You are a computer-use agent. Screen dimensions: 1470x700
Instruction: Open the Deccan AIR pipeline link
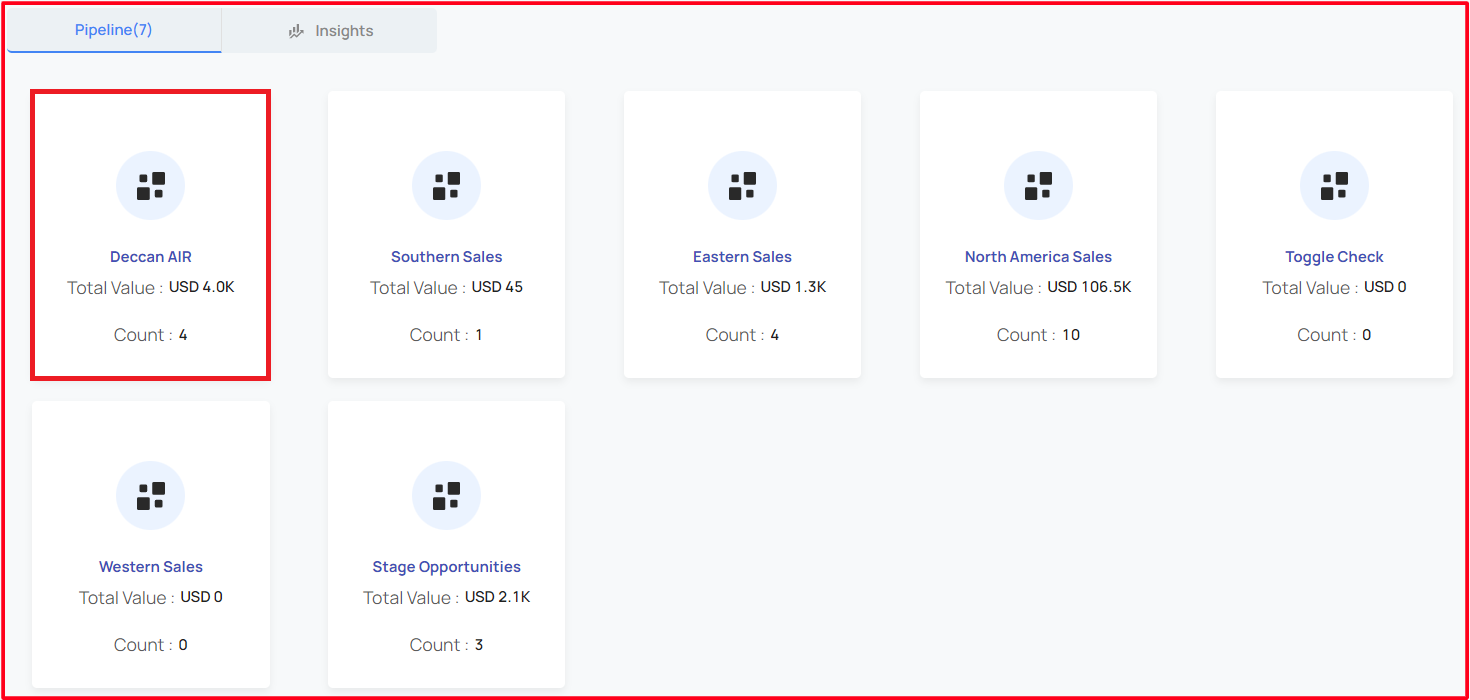(151, 257)
